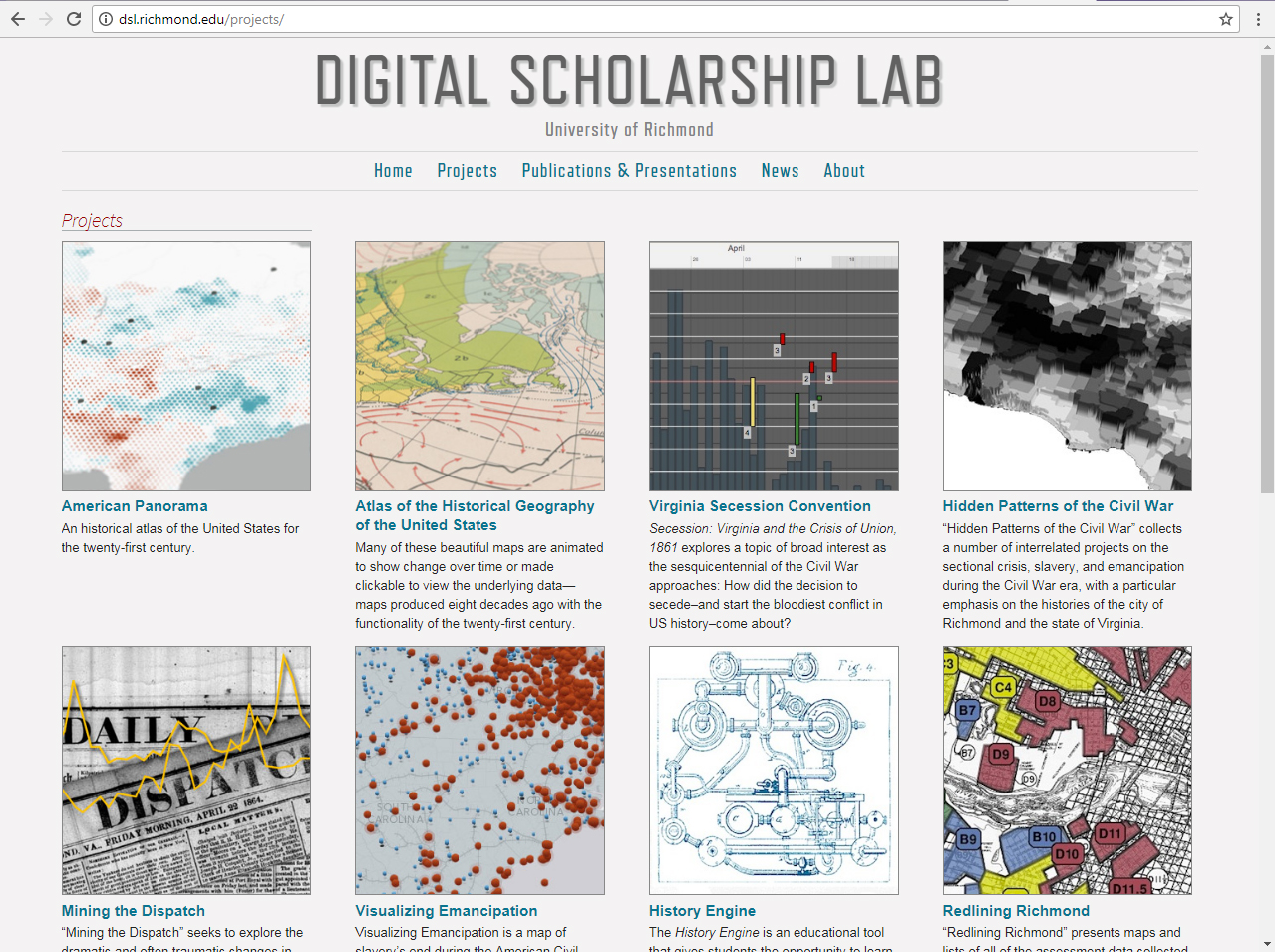This screenshot has height=952, width=1275.
Task: Click text 'The History Engine is an educational tool'
Action: (767, 933)
